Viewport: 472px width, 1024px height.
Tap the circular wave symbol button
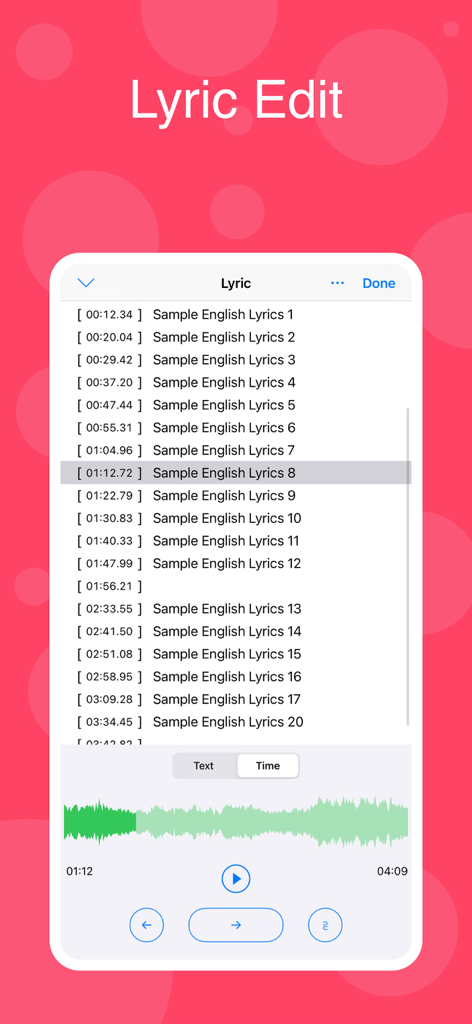click(325, 925)
